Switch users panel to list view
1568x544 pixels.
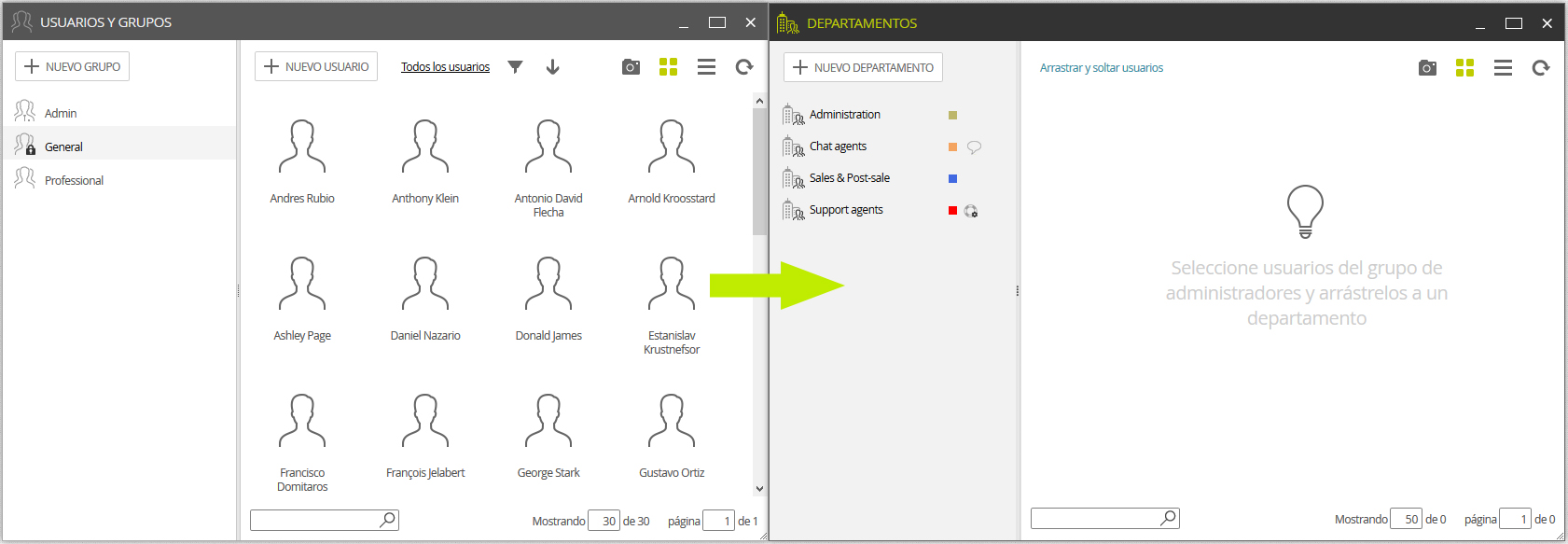(706, 66)
